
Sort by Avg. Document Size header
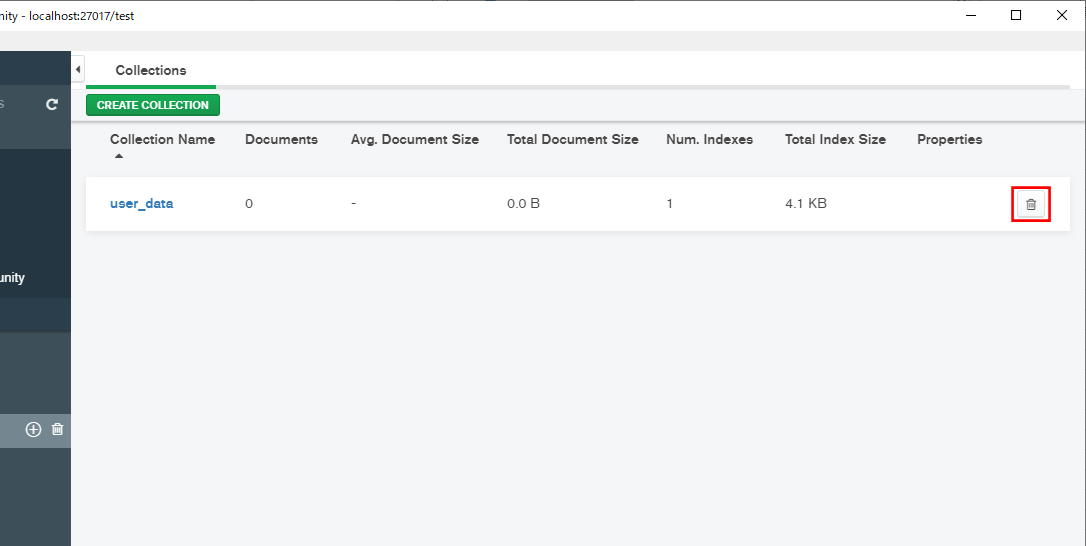pos(415,139)
